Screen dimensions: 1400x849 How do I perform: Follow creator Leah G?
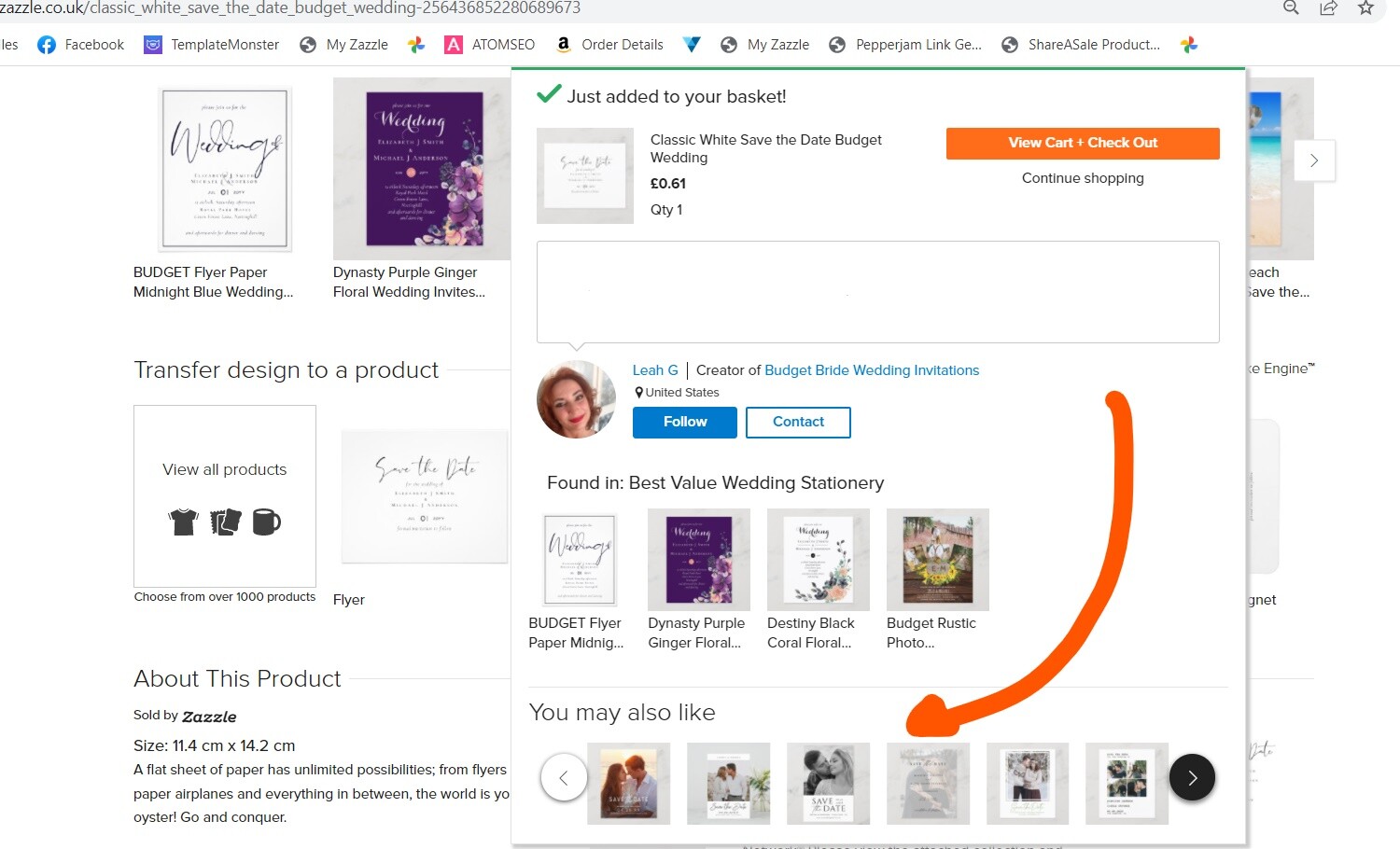click(x=685, y=422)
